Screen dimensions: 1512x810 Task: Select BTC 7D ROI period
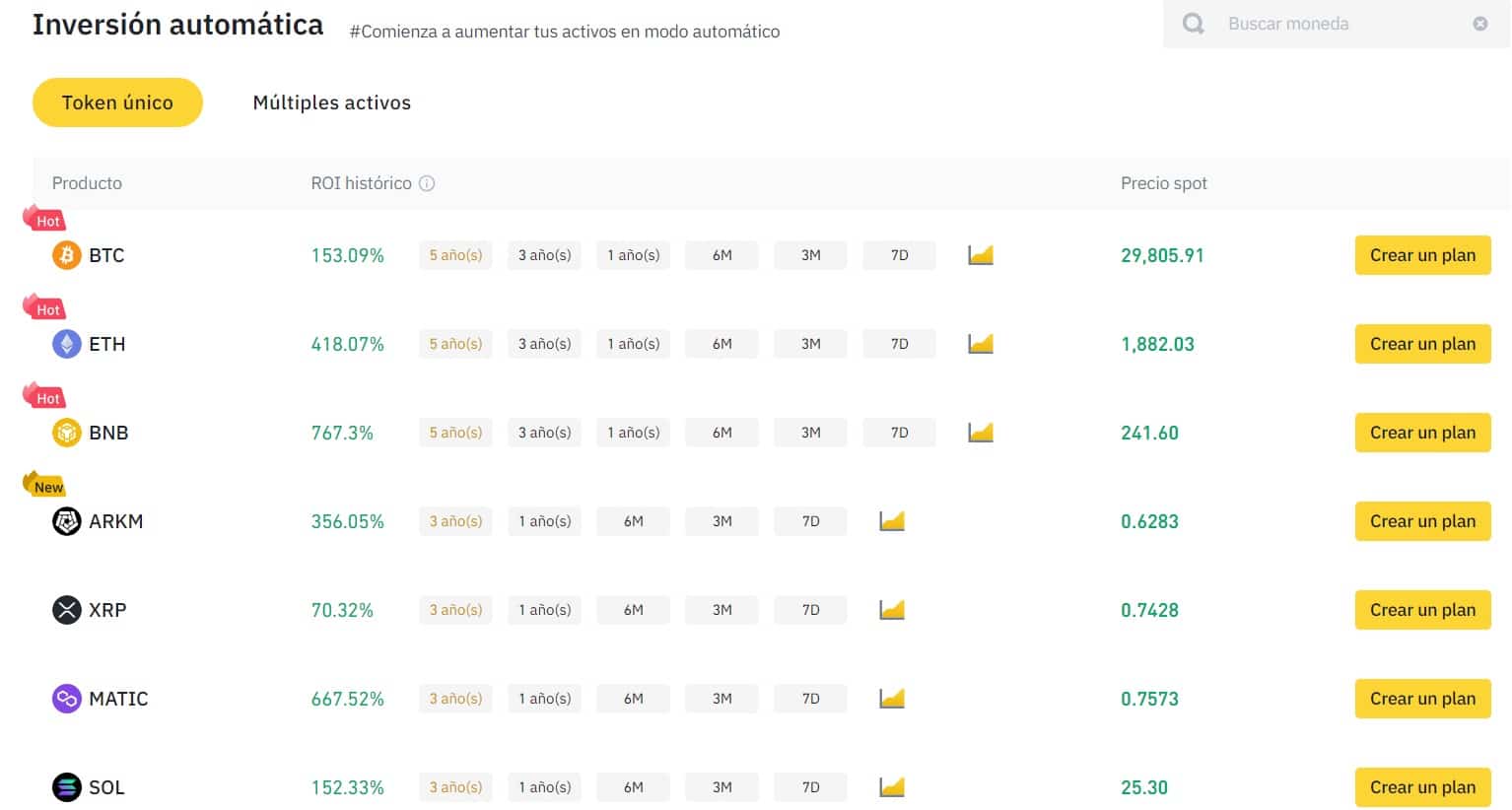click(899, 255)
